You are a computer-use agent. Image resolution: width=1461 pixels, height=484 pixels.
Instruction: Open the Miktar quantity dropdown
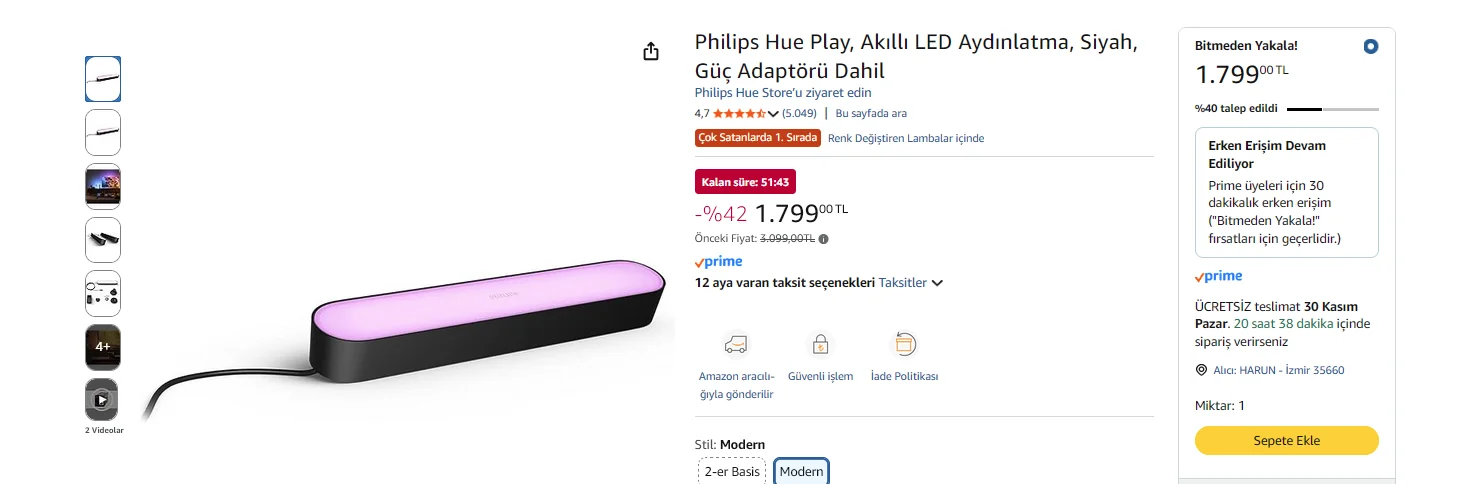1220,405
